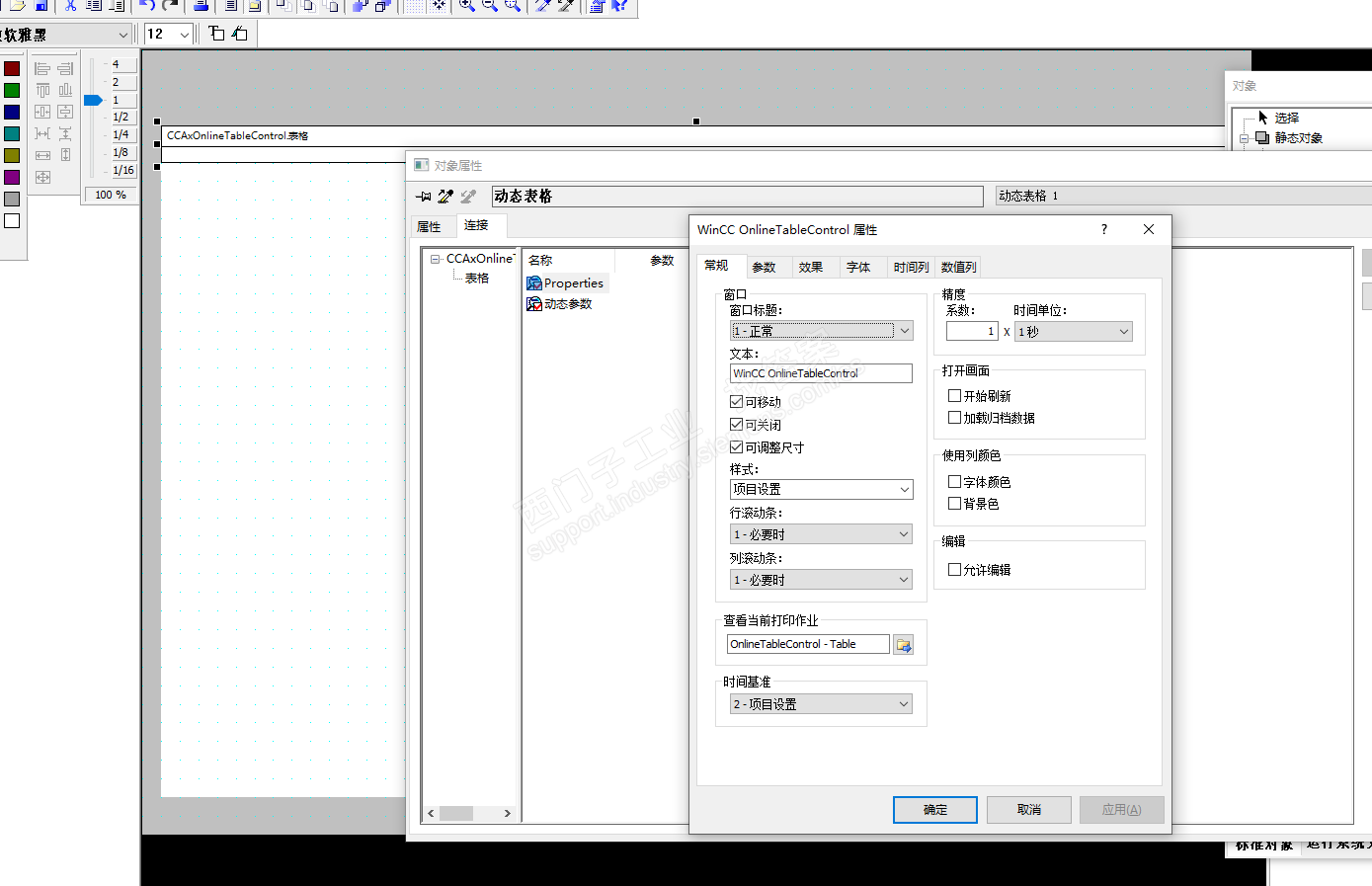Click the 选择 pointer tool in object panel
The width and height of the screenshot is (1372, 886).
(x=1279, y=118)
